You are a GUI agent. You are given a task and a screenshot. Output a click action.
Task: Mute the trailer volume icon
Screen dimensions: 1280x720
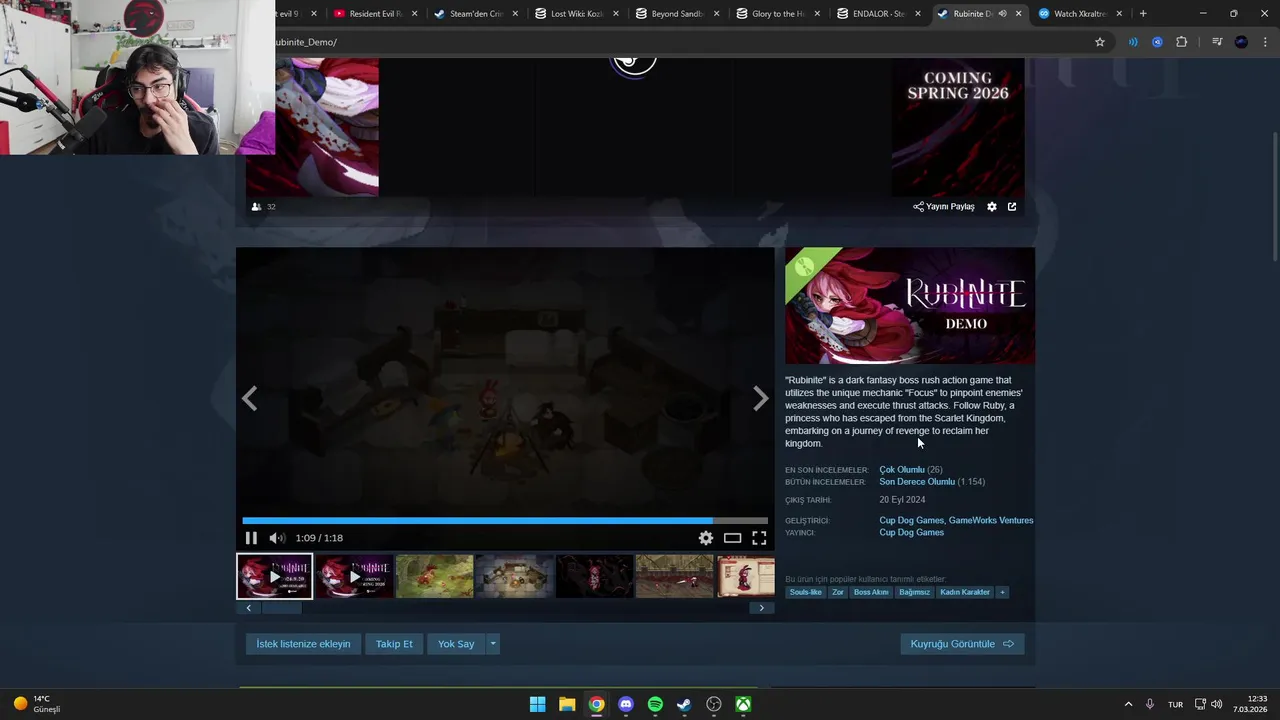(x=277, y=538)
